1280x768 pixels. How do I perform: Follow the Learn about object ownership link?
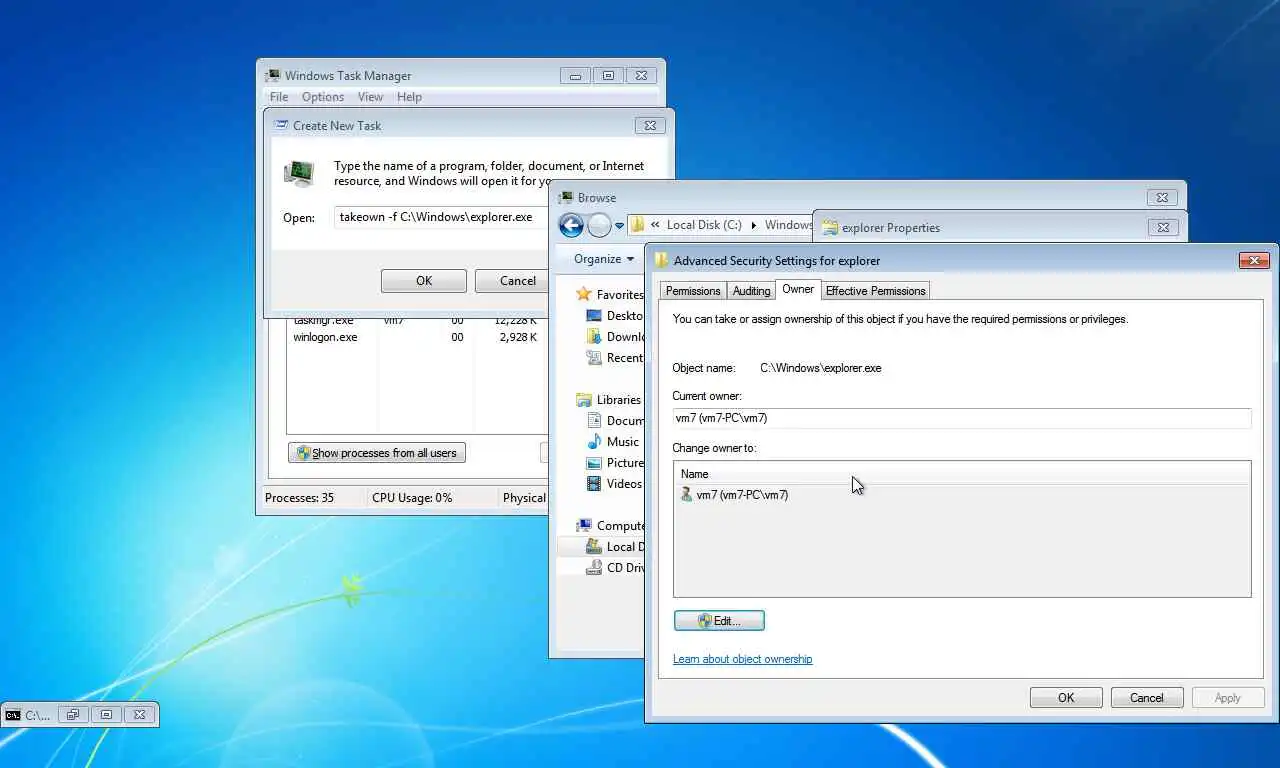coord(742,659)
